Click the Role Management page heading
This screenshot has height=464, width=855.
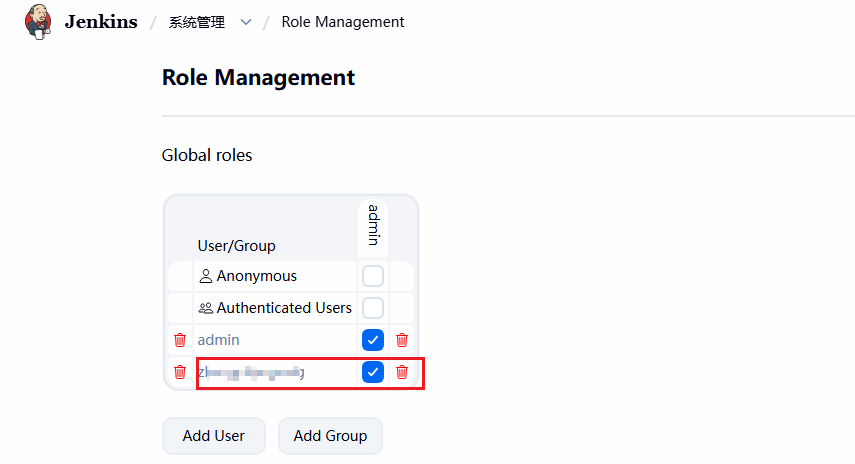[258, 77]
